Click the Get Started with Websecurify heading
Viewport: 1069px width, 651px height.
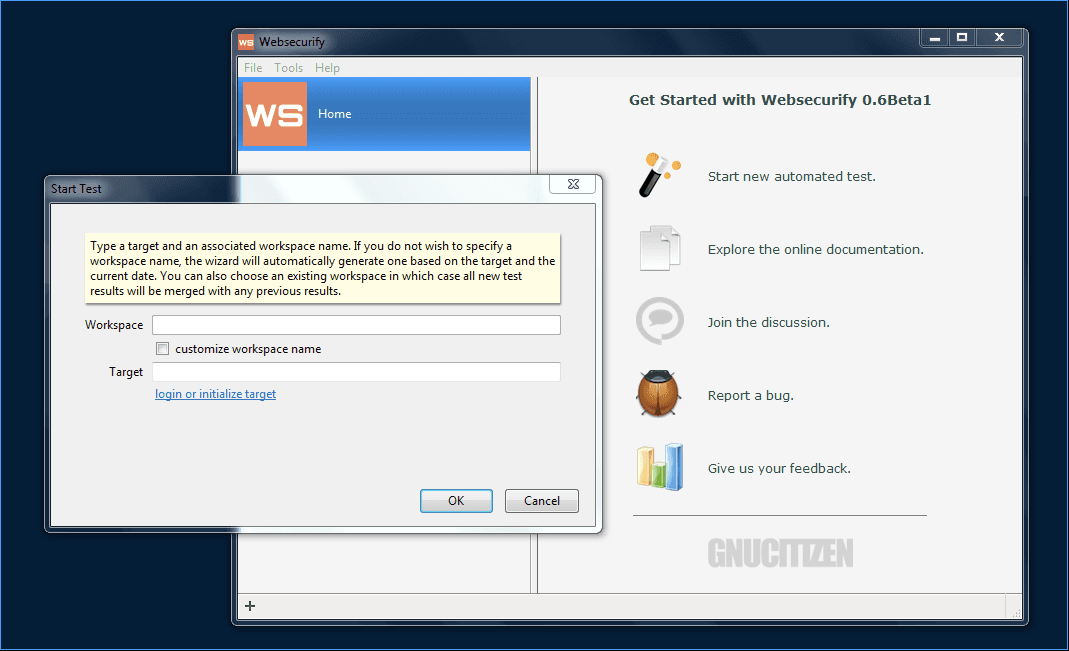(x=780, y=100)
